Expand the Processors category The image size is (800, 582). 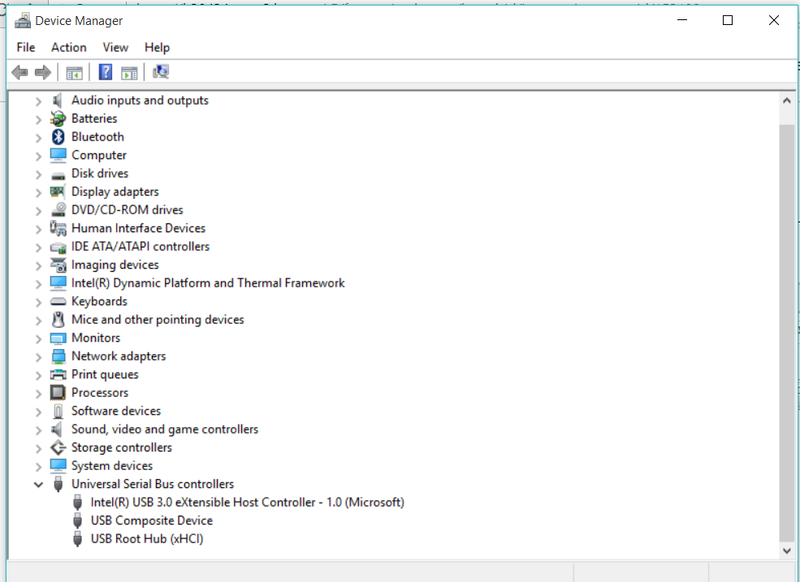click(x=38, y=393)
